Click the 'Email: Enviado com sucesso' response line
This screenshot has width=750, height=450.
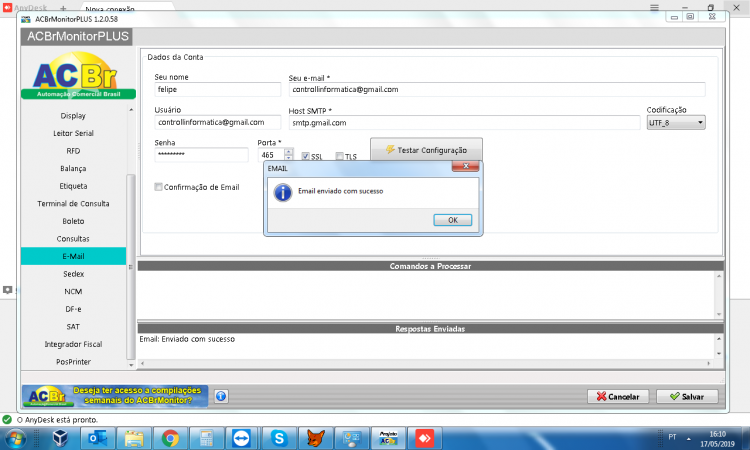[187, 339]
